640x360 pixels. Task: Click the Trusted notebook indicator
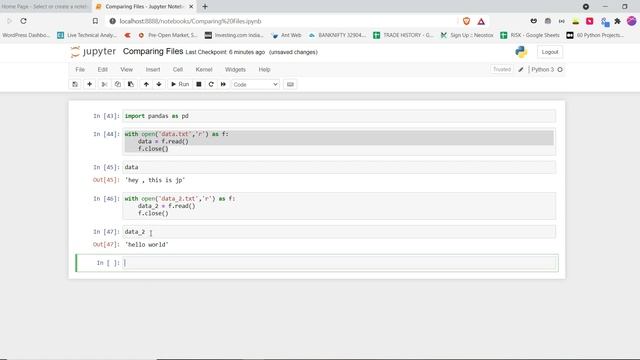point(502,69)
